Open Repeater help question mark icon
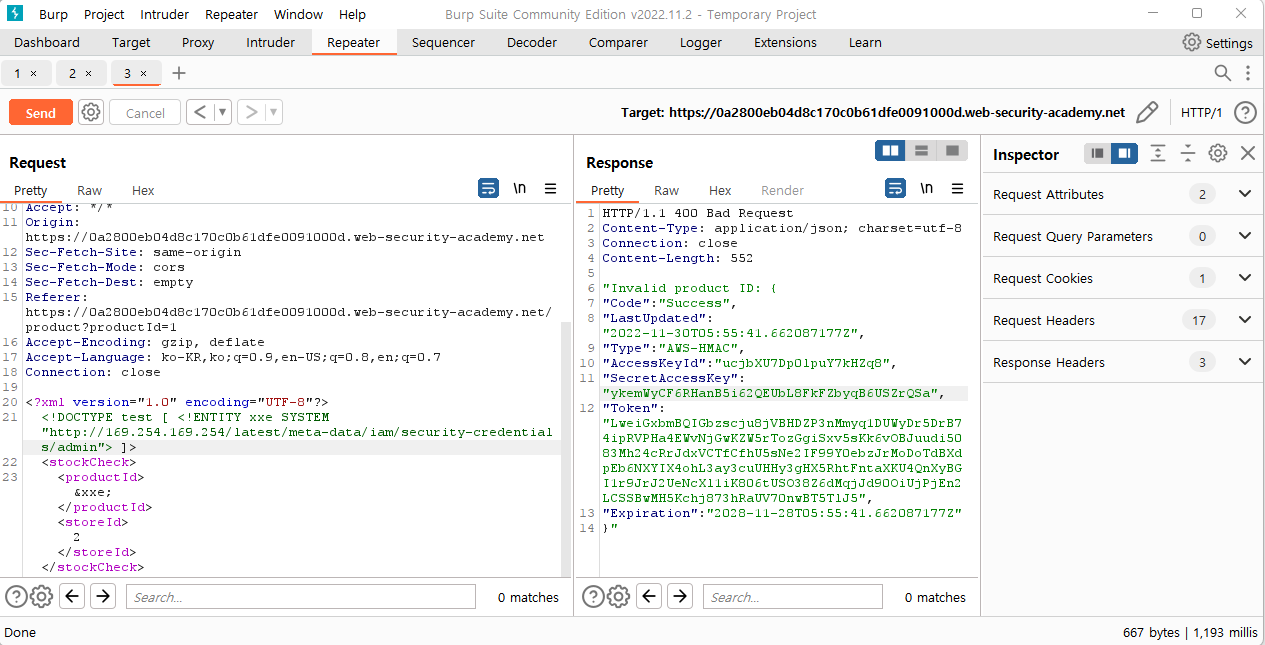 click(x=1245, y=112)
